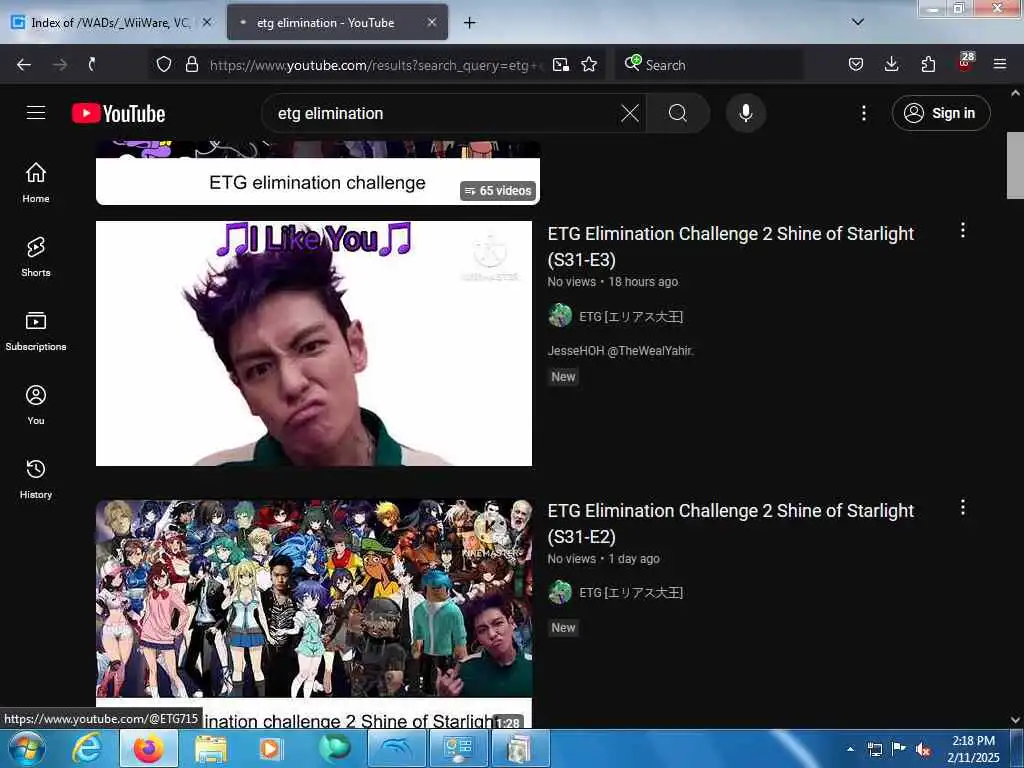Bookmark this page with the star icon
The image size is (1024, 768).
coord(589,64)
